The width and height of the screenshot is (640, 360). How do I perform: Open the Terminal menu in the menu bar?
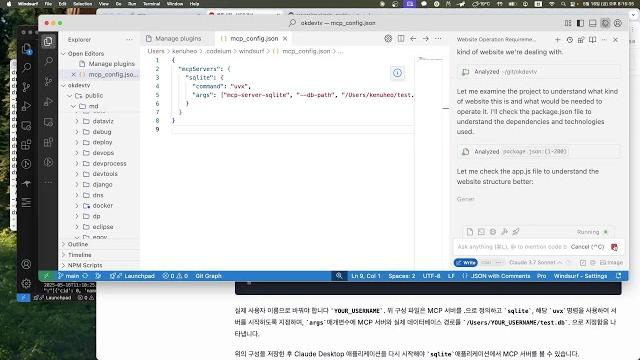pos(151,4)
